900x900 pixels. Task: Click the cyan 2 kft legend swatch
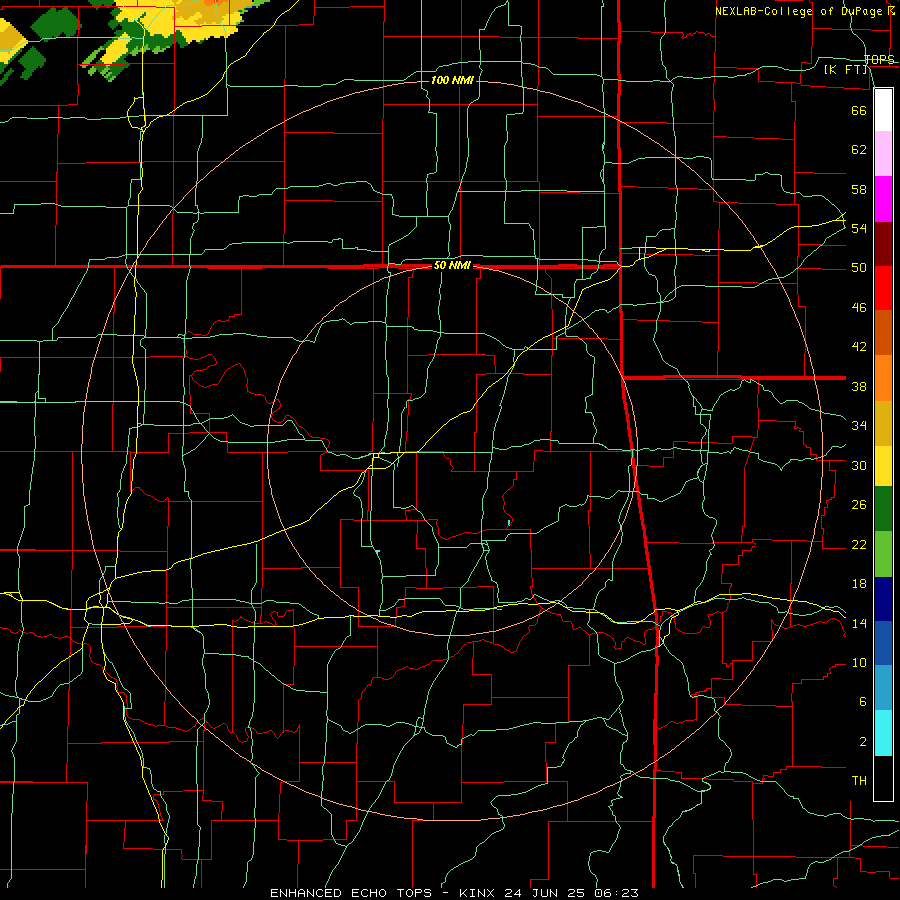point(883,733)
